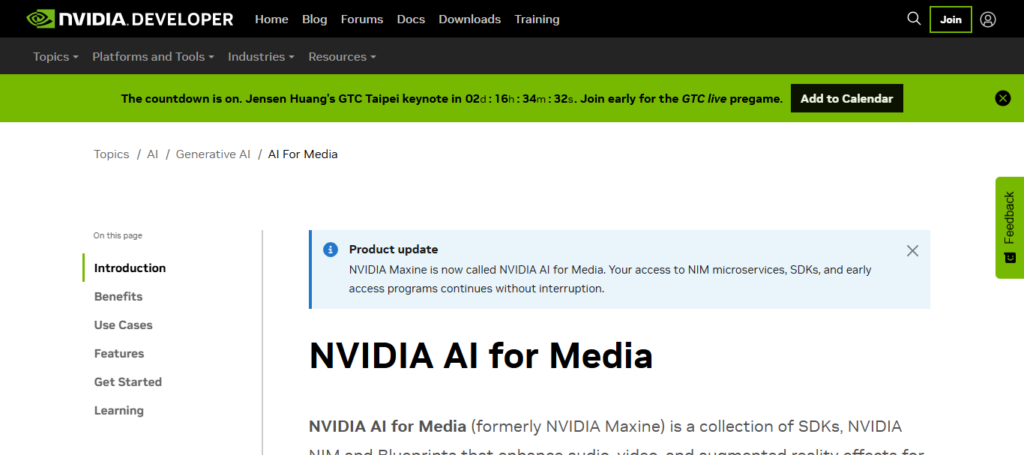Image resolution: width=1024 pixels, height=455 pixels.
Task: Expand the Industries dropdown menu
Action: pyautogui.click(x=261, y=57)
